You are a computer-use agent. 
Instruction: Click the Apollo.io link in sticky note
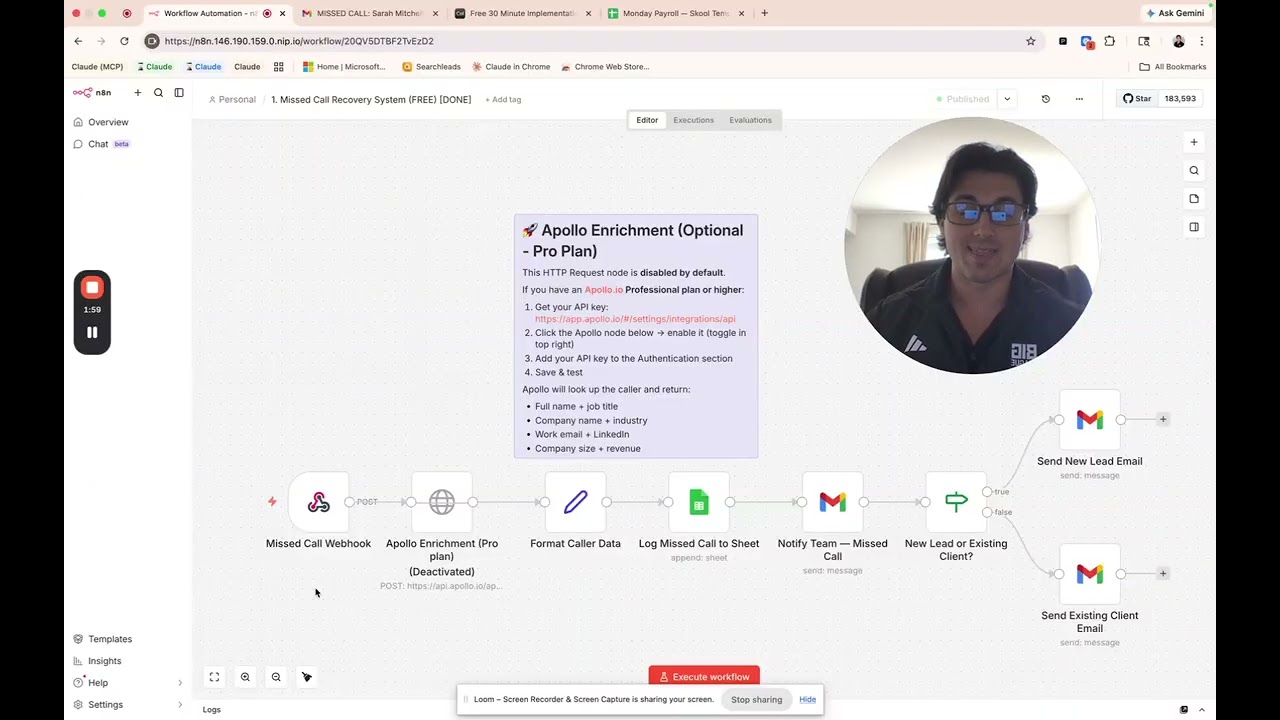pyautogui.click(x=603, y=290)
